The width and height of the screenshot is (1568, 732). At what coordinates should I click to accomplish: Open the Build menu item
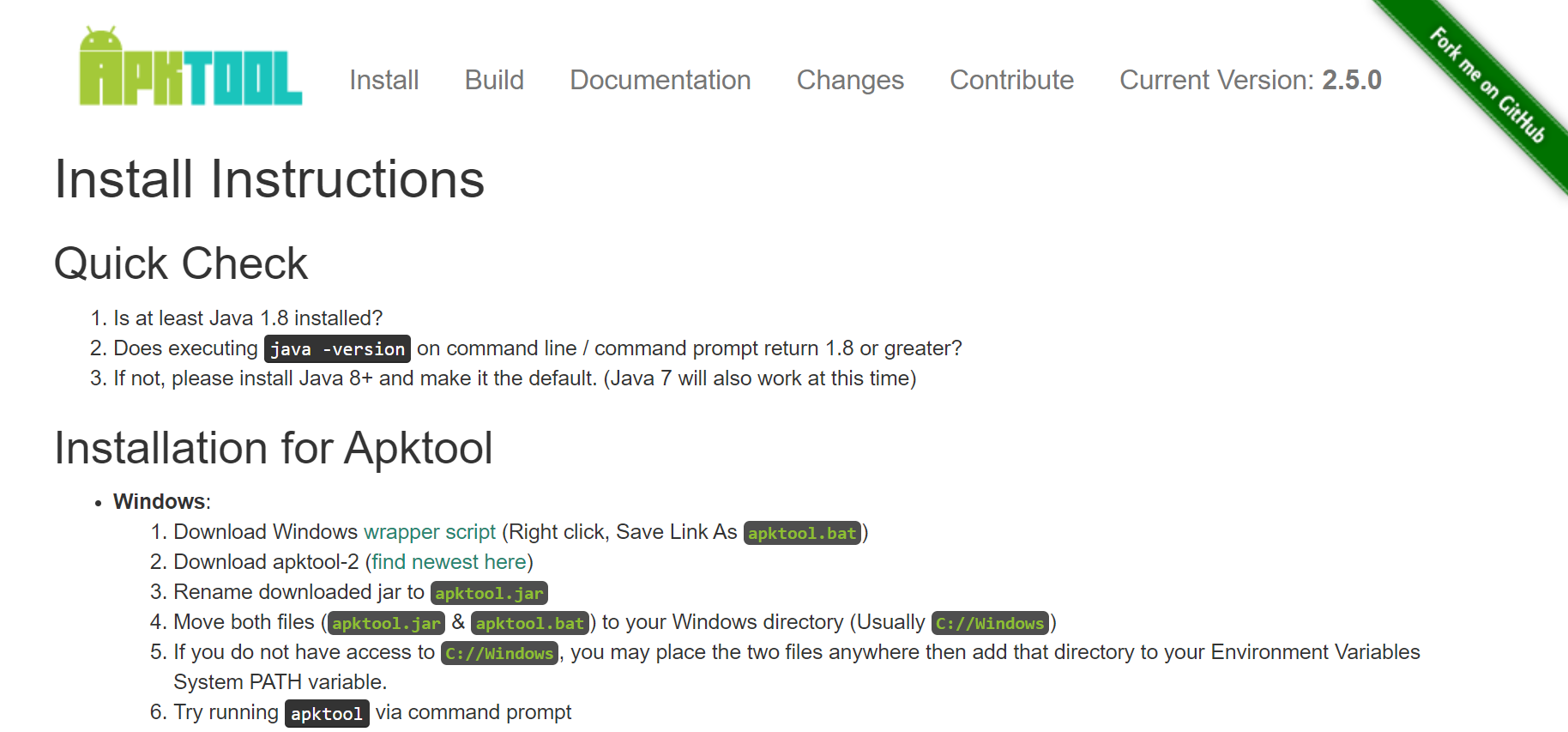494,80
